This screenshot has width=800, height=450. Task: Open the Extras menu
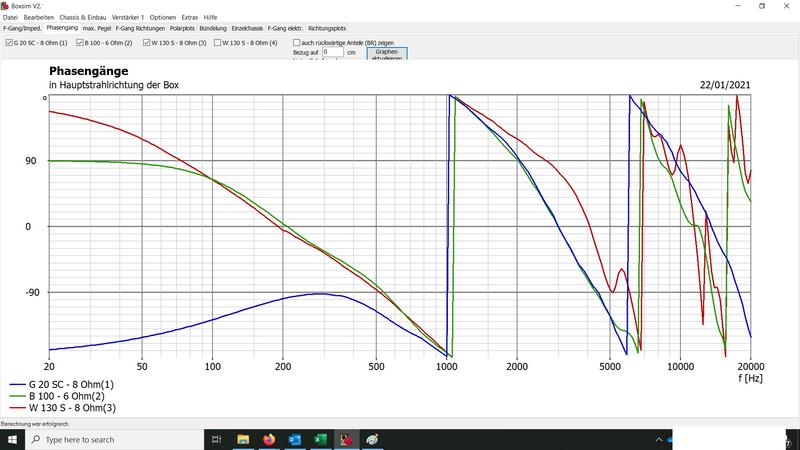click(x=190, y=17)
